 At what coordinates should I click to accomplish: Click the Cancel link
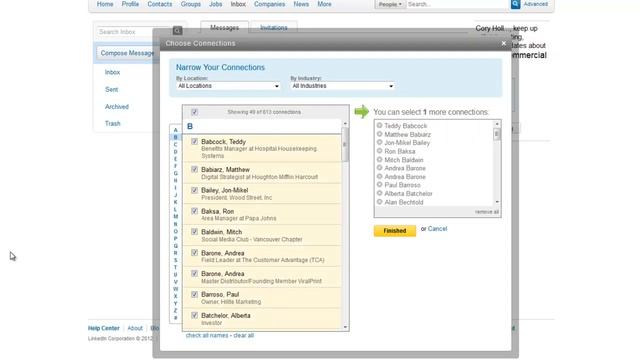tap(438, 229)
